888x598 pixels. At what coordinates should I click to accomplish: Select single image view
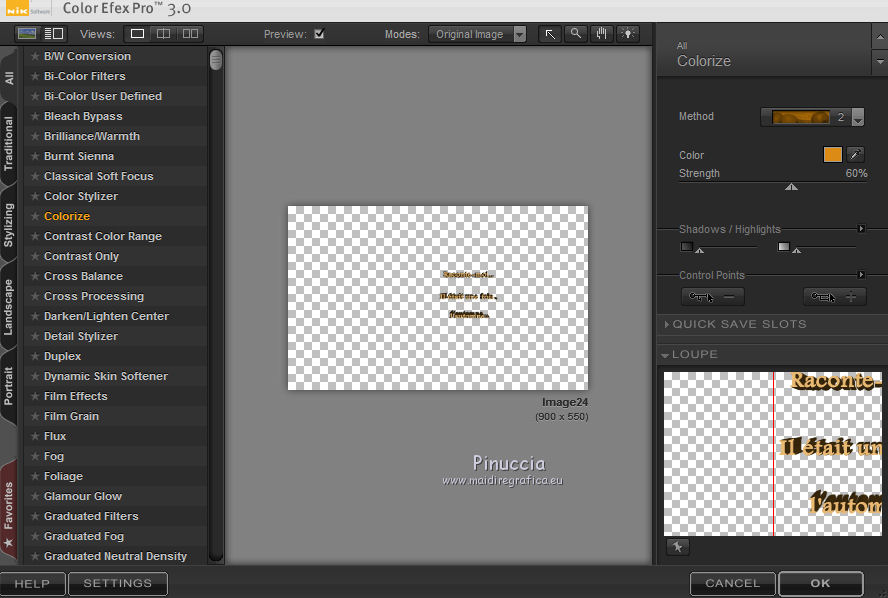coord(137,34)
